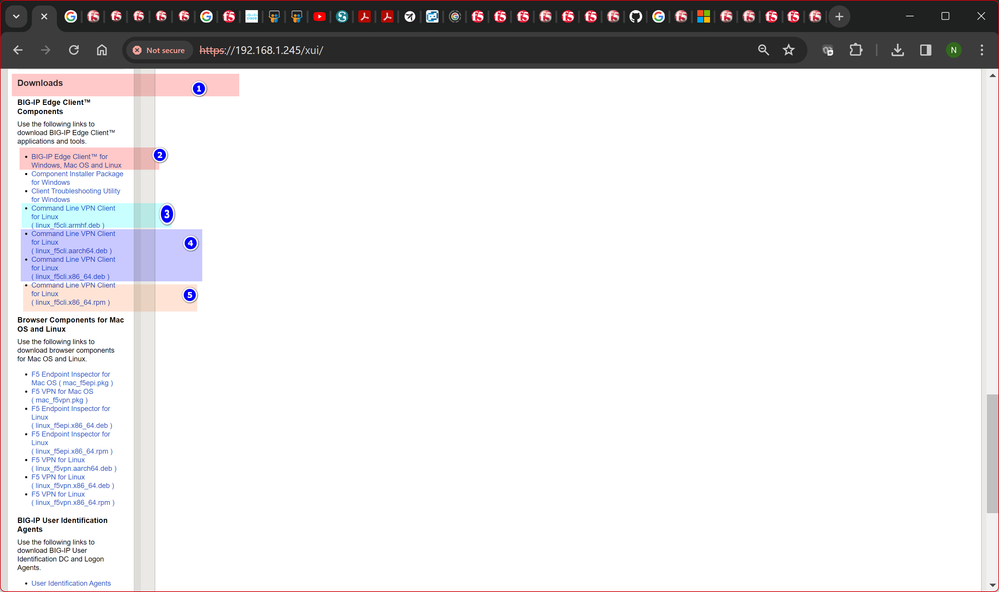The image size is (999, 592).
Task: Go back to the previous page
Action: 18,50
